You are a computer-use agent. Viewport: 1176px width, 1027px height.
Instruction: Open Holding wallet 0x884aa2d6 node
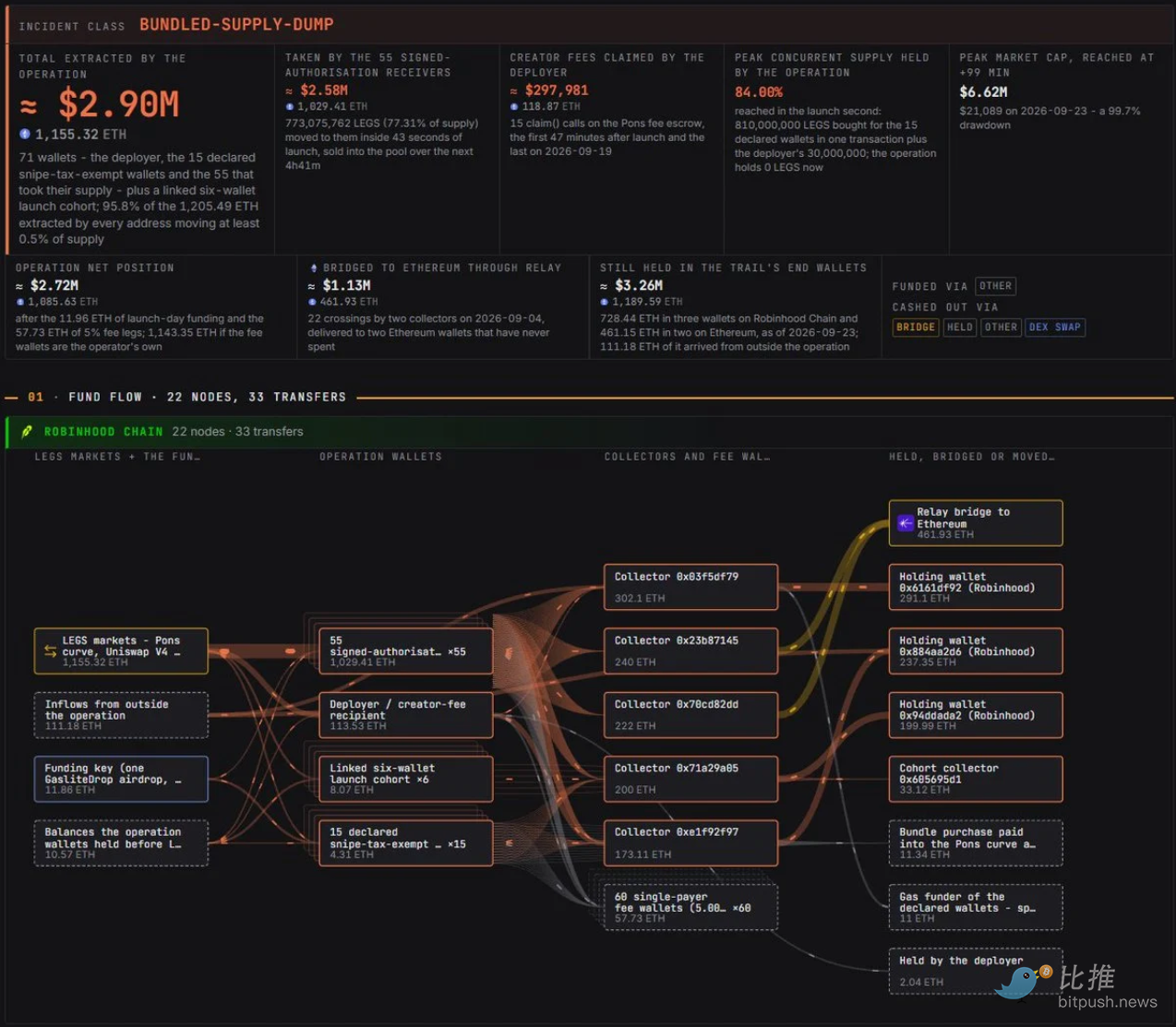tap(976, 651)
